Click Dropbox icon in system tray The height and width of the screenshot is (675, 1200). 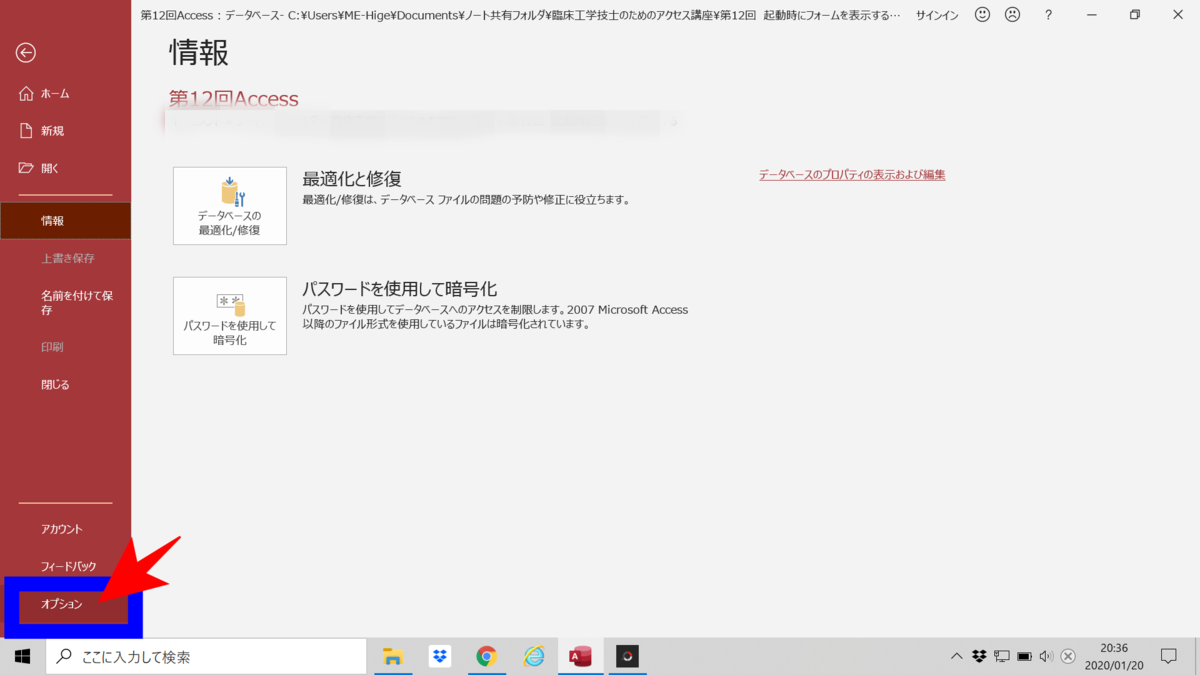tap(979, 657)
